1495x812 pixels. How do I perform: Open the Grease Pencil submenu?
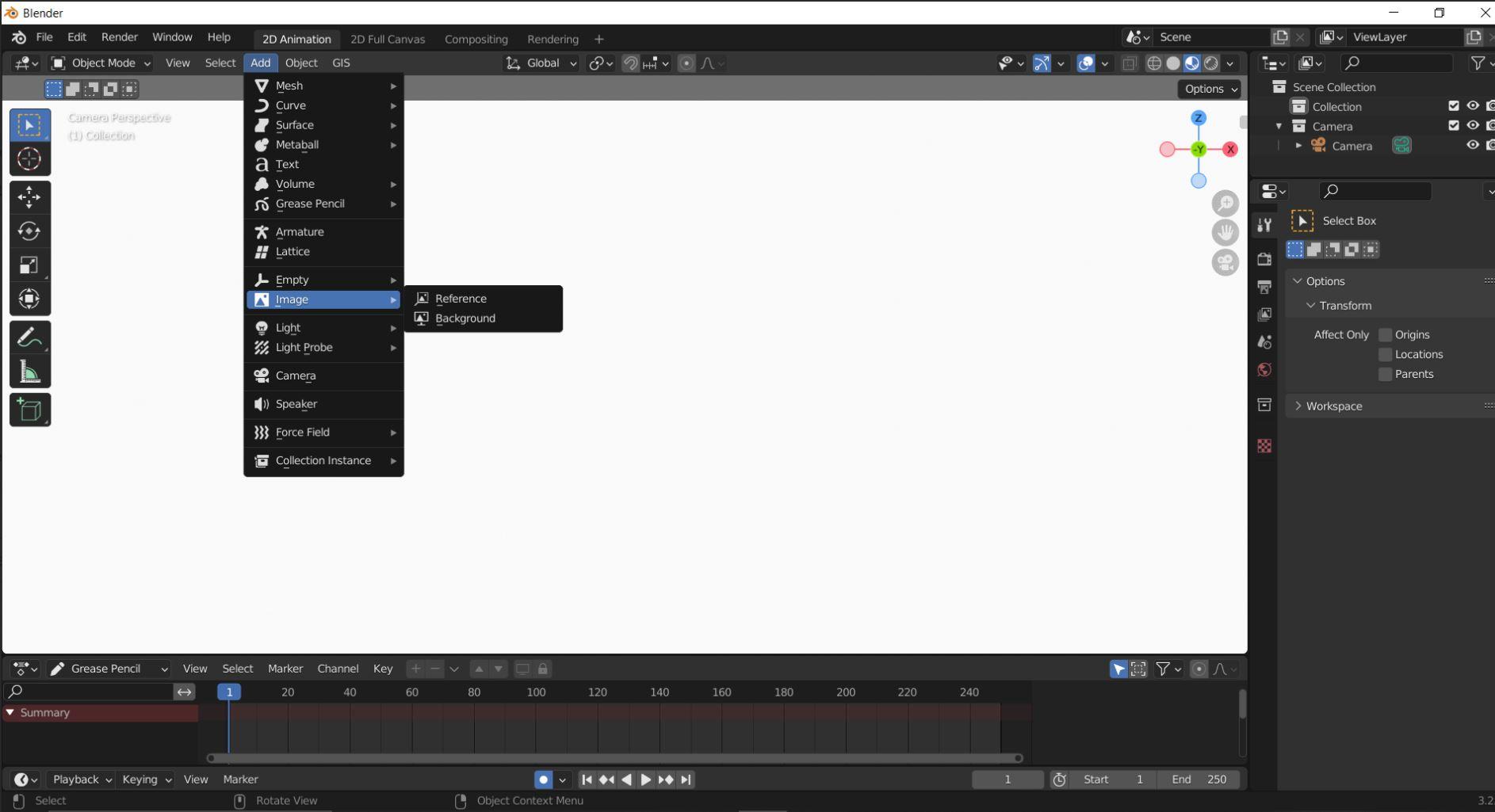coord(323,204)
